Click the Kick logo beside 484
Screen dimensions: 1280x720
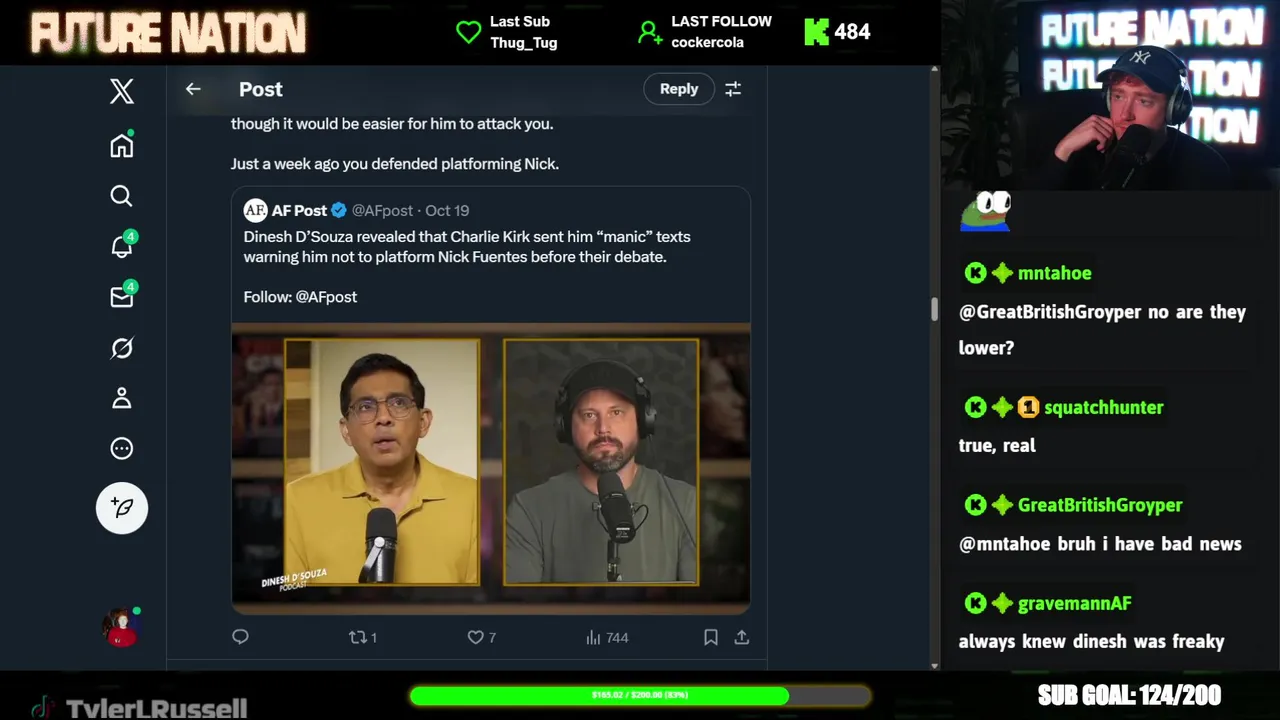816,32
